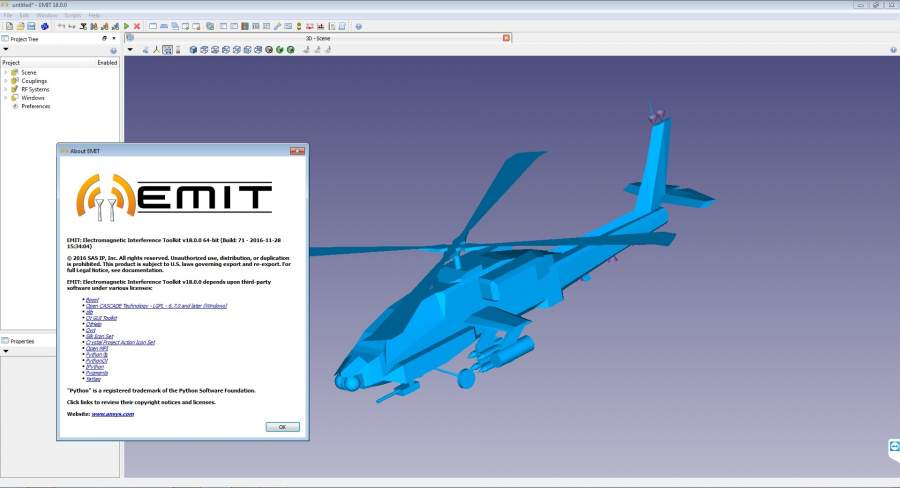Open the Crystal Project Action Icon Set link
This screenshot has height=488, width=900.
pos(120,342)
